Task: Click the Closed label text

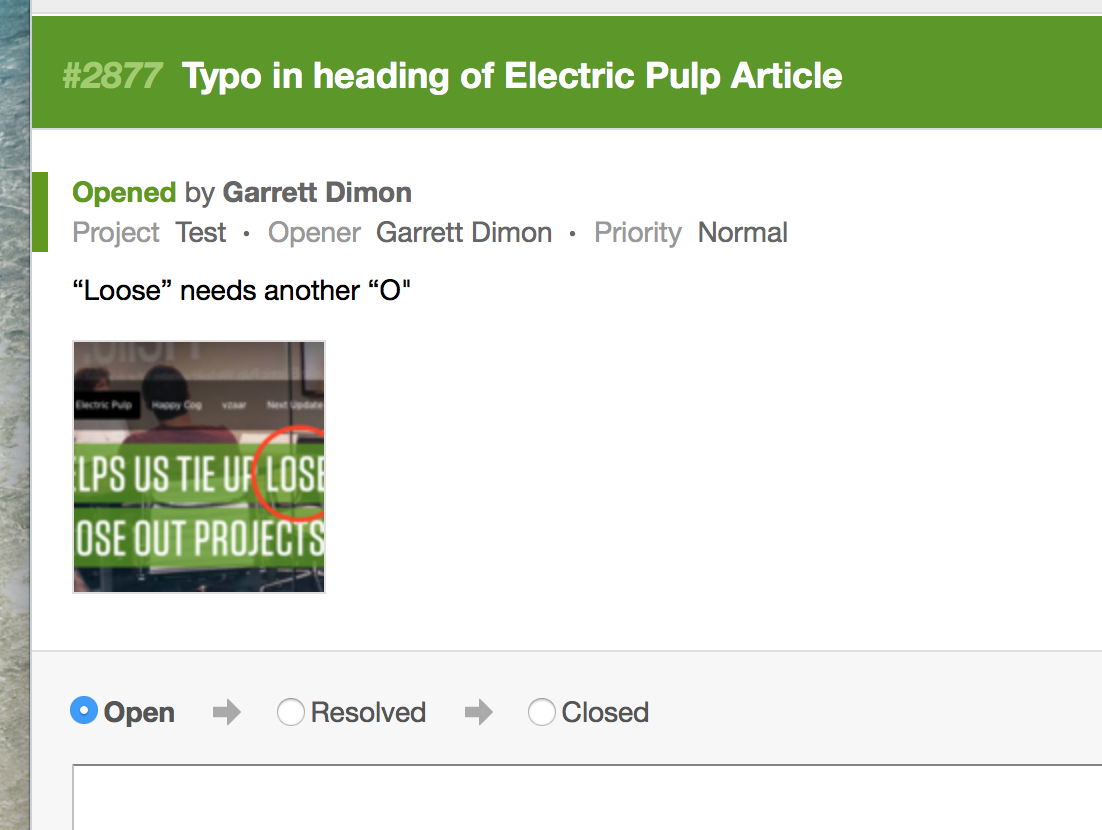Action: pyautogui.click(x=605, y=713)
